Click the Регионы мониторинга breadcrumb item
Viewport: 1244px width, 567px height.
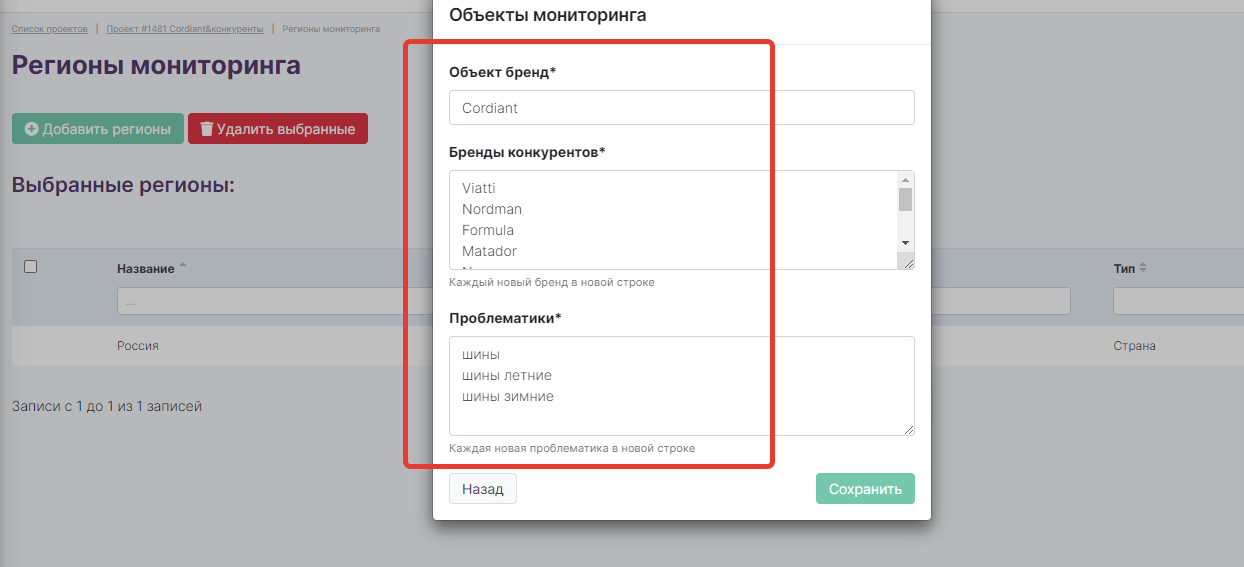click(331, 29)
